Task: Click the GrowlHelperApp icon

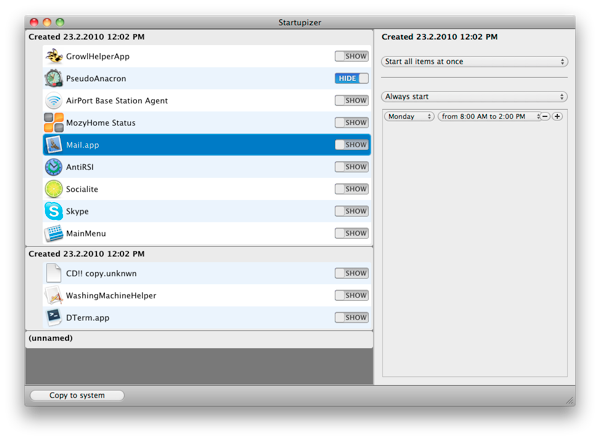Action: point(54,56)
